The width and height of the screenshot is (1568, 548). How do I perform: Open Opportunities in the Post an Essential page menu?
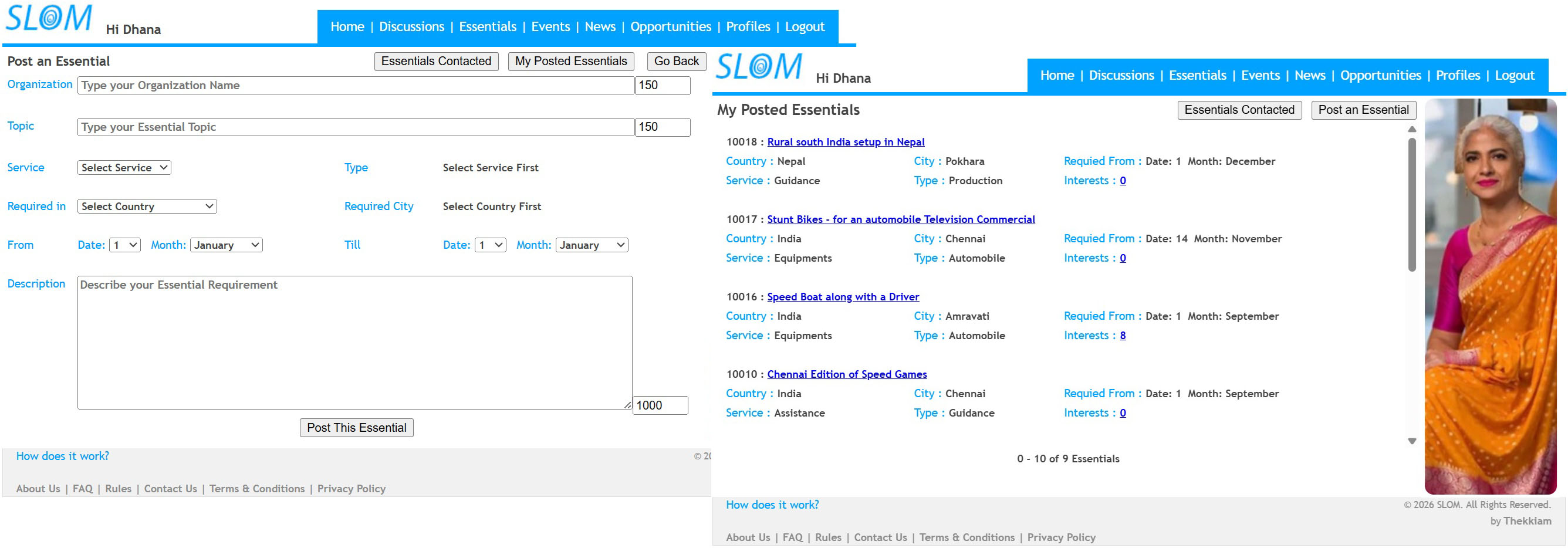click(671, 27)
